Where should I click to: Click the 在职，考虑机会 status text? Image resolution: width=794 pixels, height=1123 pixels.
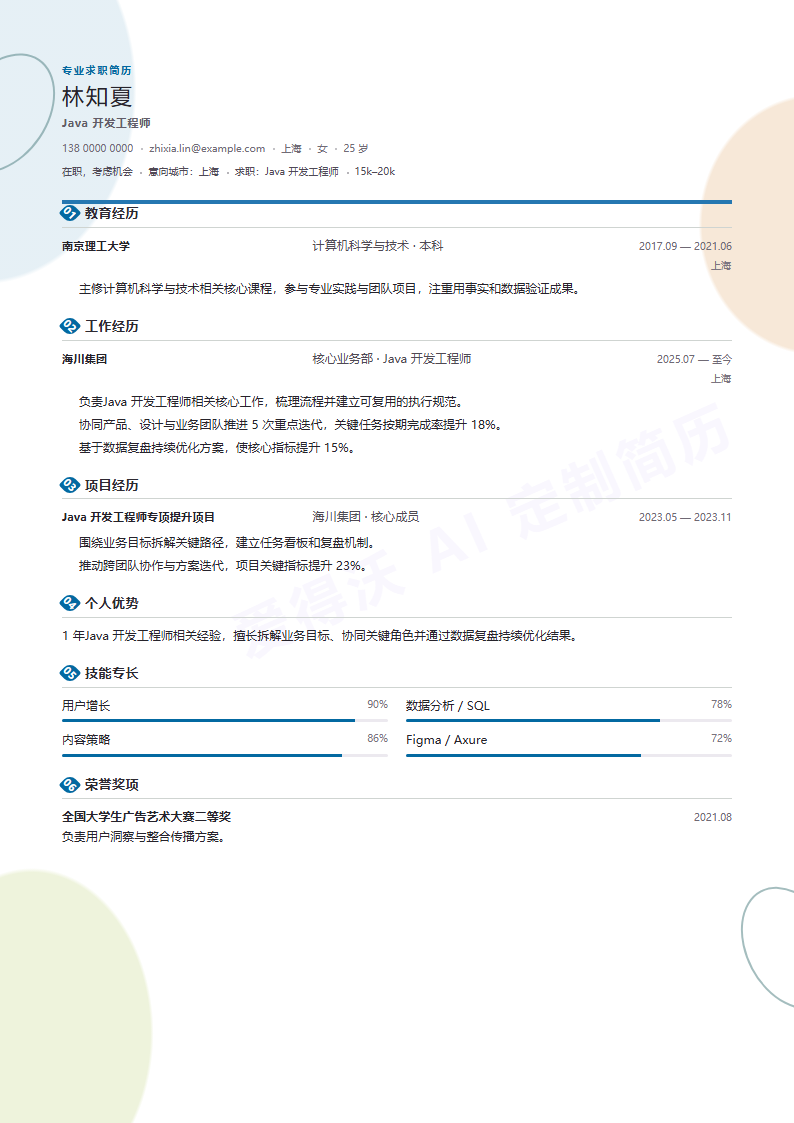point(97,171)
